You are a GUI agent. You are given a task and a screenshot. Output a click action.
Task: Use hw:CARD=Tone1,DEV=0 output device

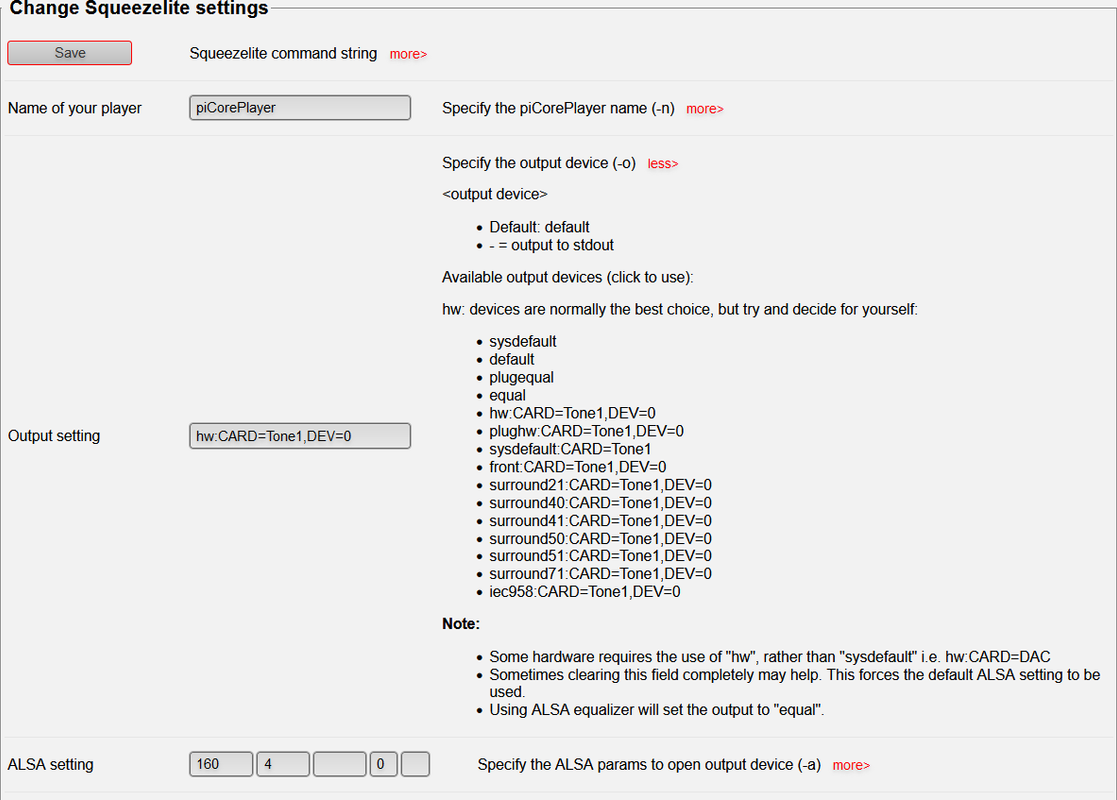click(572, 413)
